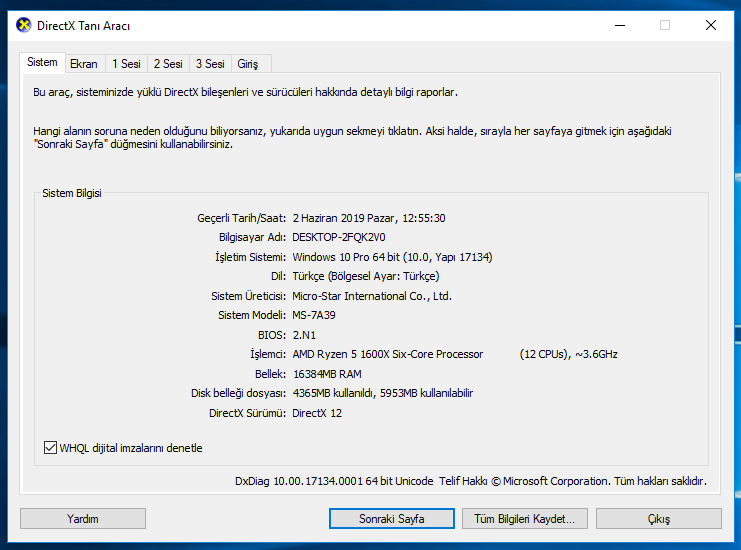
Task: Select the 2 Sesi tab
Action: (168, 64)
